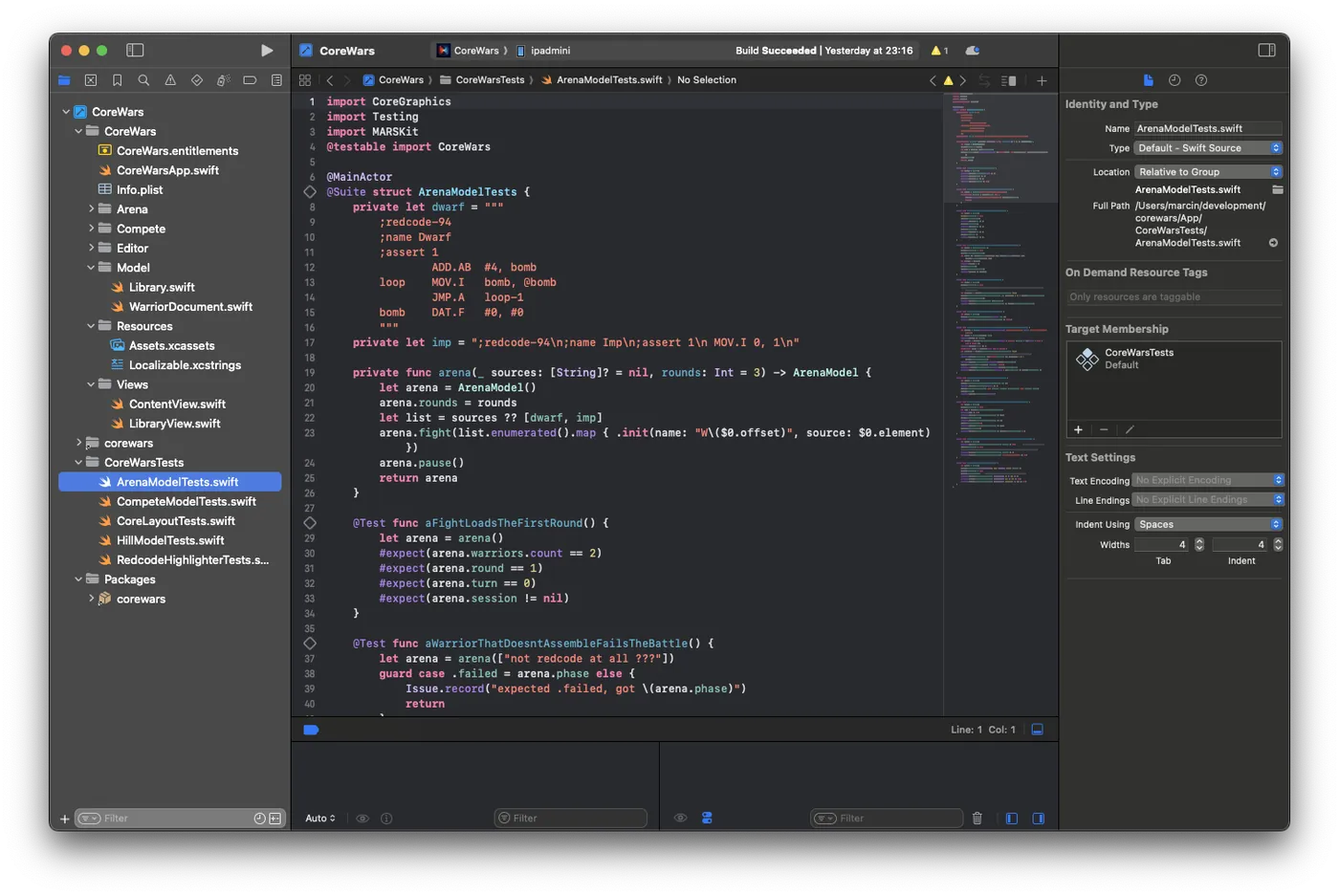Open the file Type dropdown in inspector
Image resolution: width=1339 pixels, height=896 pixels.
(1208, 148)
